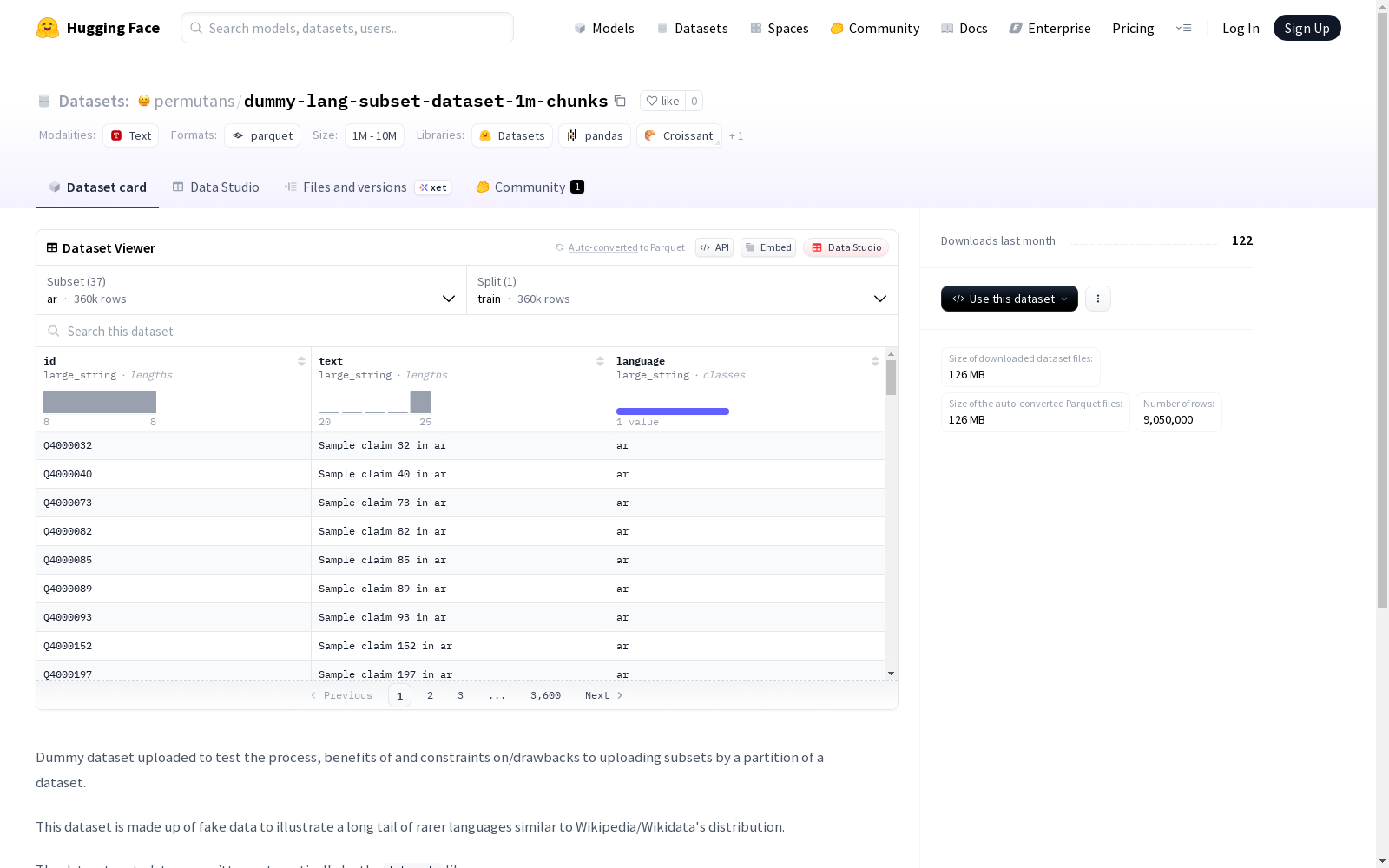Viewport: 1389px width, 868px height.
Task: Open the permutans user profile link
Action: (194, 101)
